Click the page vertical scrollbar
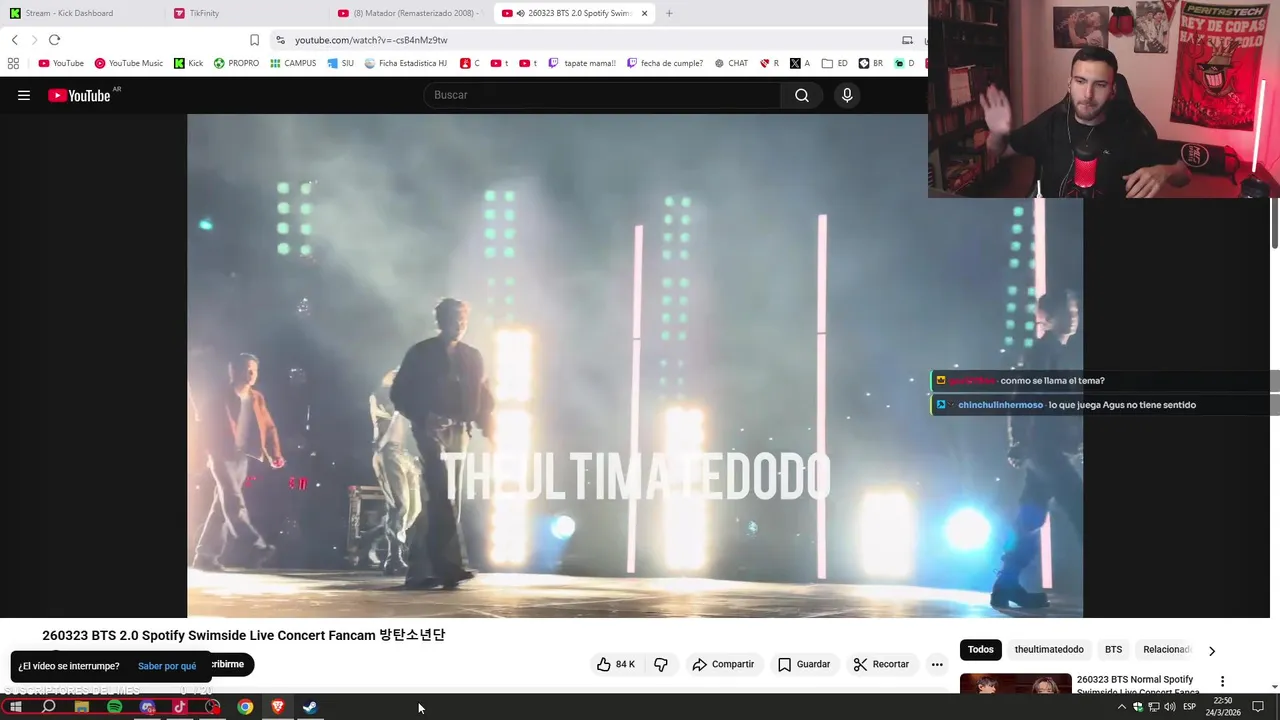 (x=1274, y=223)
